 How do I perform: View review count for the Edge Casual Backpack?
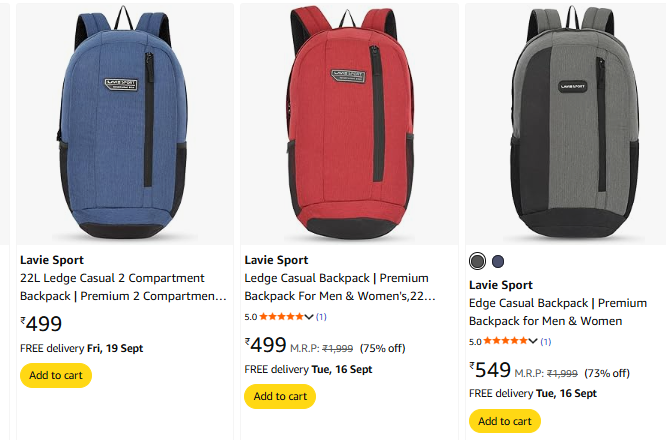coord(546,341)
